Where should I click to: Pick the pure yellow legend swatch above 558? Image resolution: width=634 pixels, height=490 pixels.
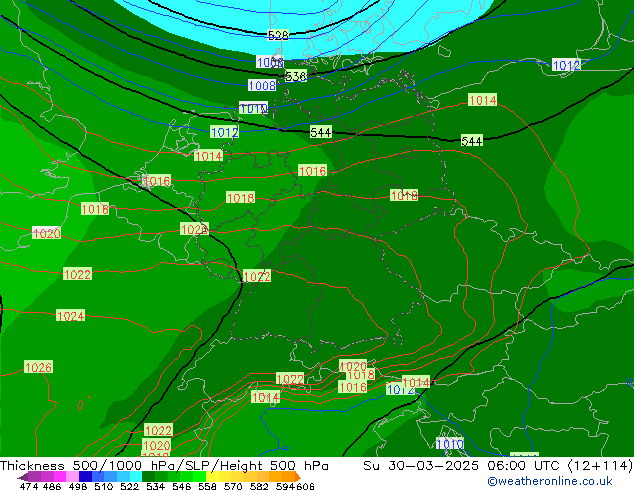coord(211,477)
